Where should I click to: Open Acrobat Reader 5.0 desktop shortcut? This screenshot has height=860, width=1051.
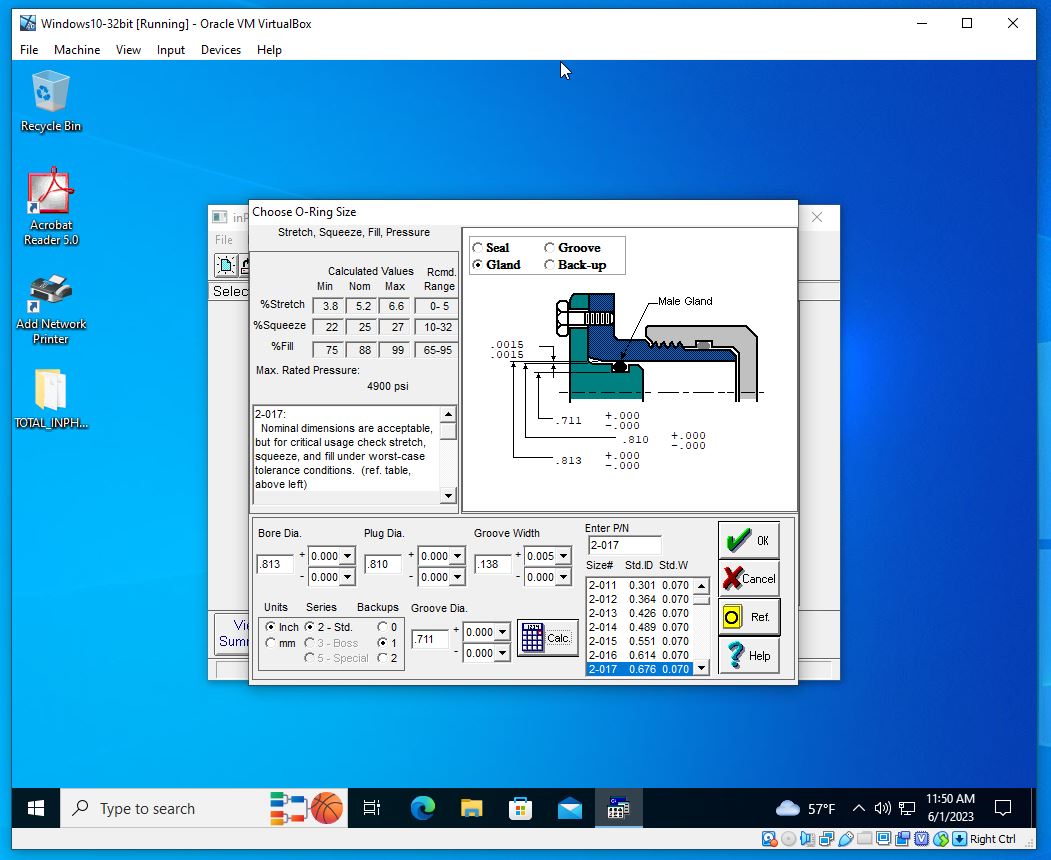click(50, 207)
